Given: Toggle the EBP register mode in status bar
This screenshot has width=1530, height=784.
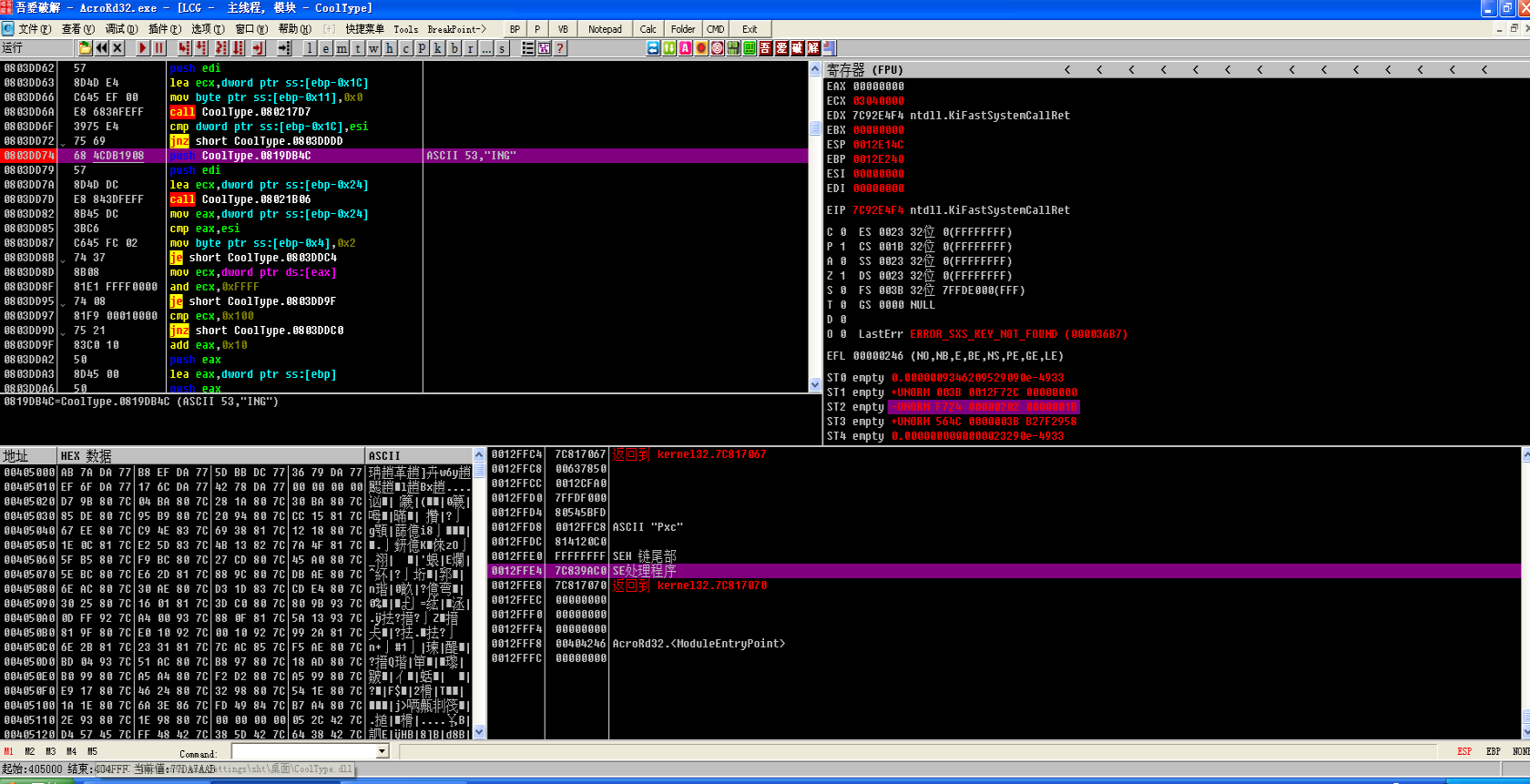Looking at the screenshot, I should (x=1494, y=751).
